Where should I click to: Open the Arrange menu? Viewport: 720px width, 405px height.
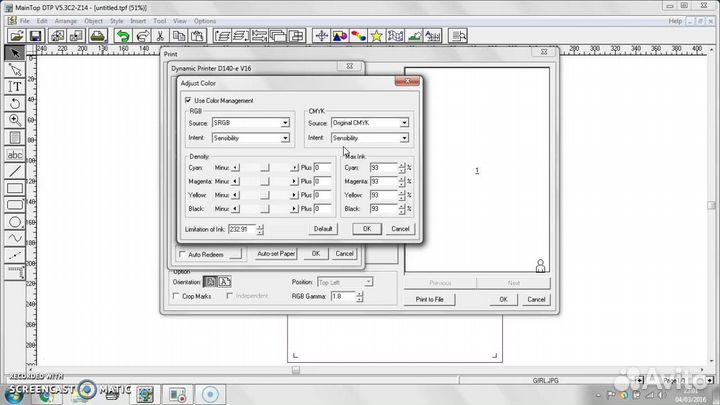(66, 20)
